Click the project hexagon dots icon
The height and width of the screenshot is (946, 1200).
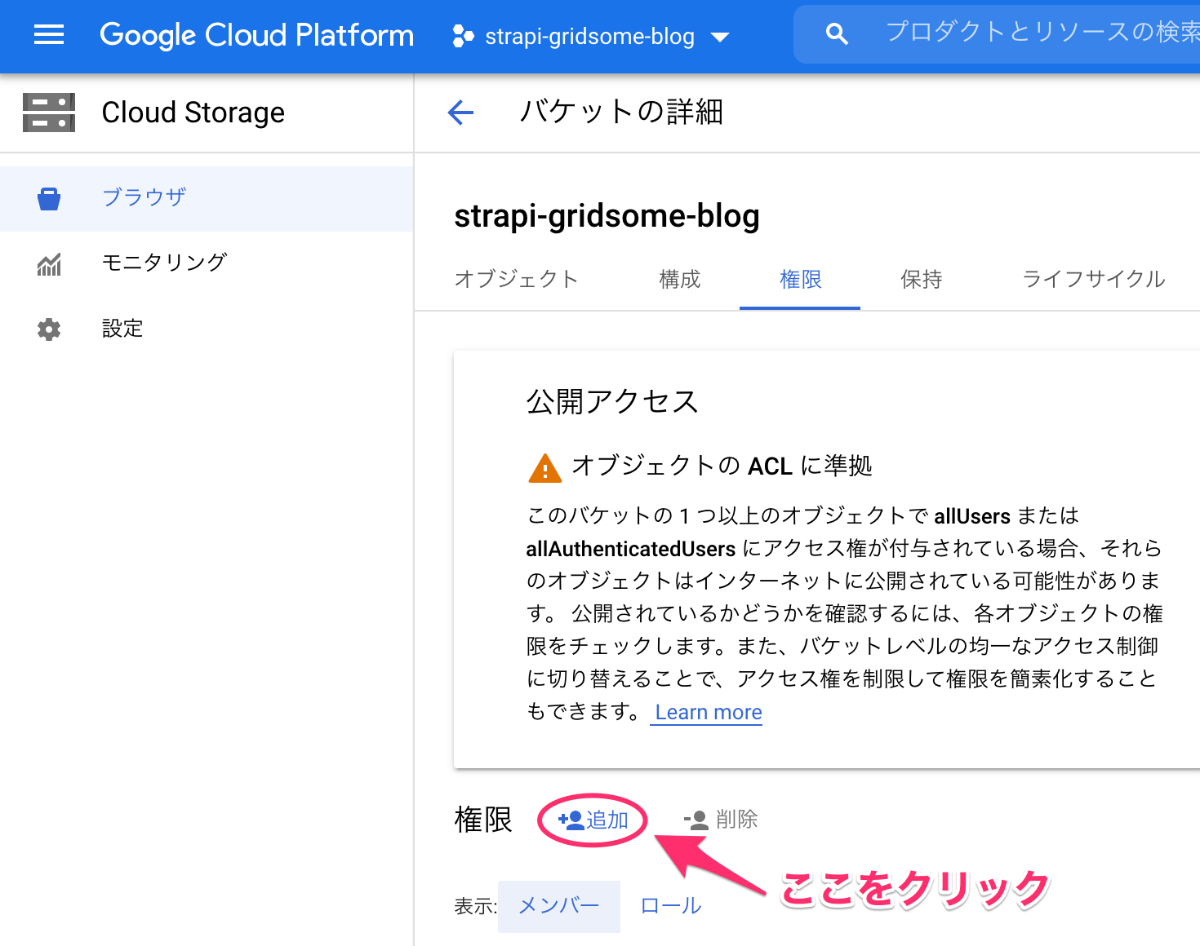pos(463,37)
